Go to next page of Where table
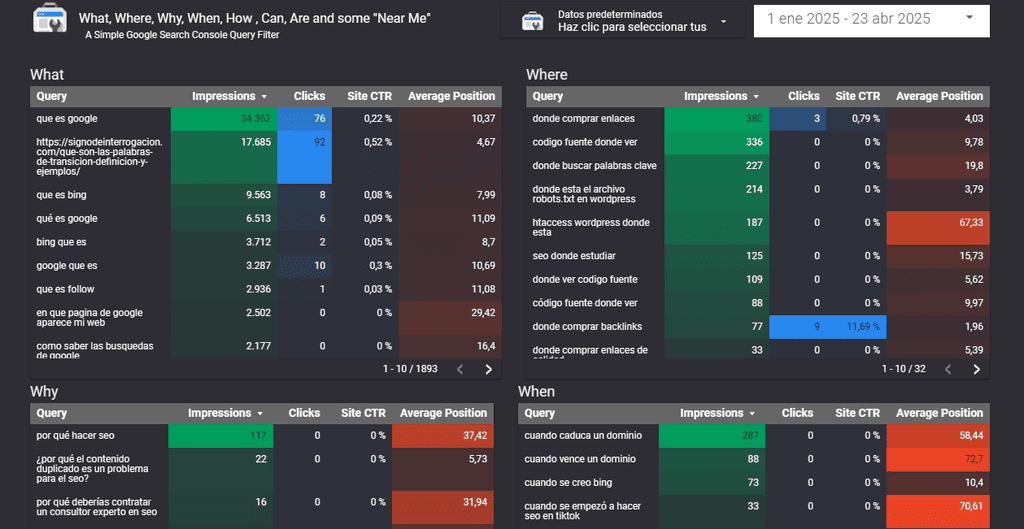Image resolution: width=1024 pixels, height=529 pixels. point(976,369)
